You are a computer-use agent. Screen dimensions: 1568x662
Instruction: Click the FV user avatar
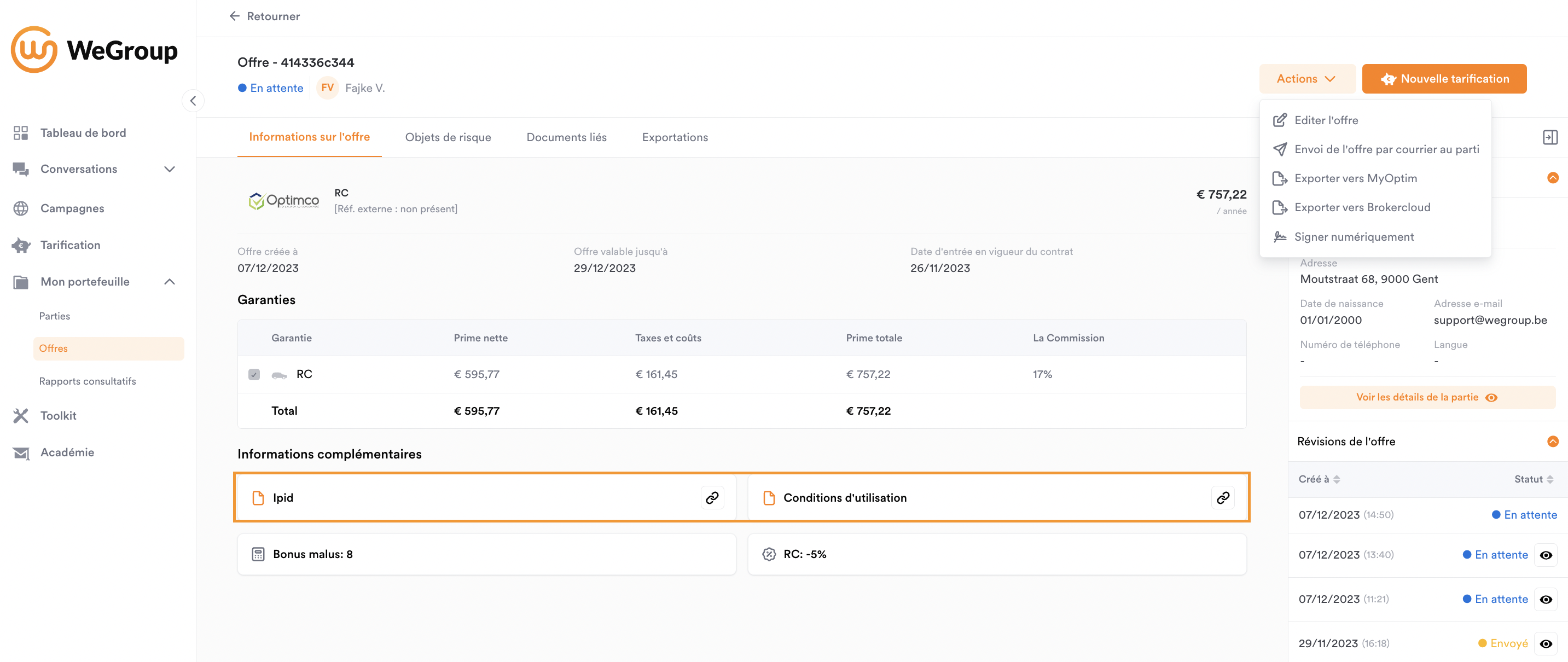[x=328, y=88]
